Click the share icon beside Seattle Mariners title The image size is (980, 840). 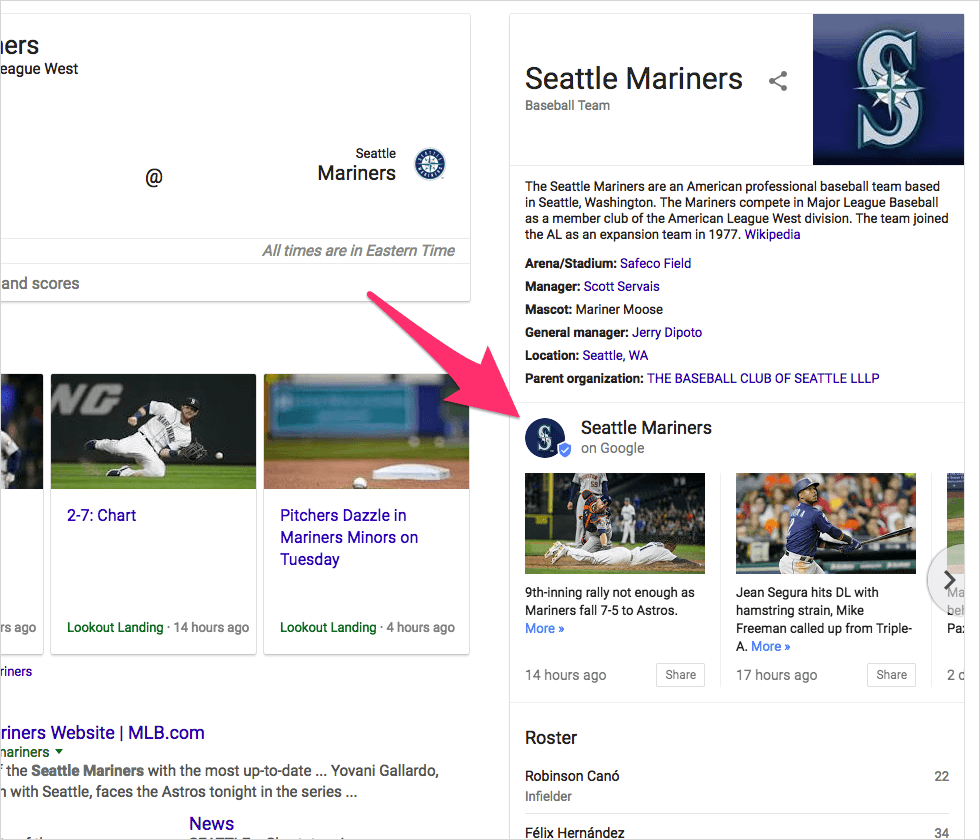(x=778, y=81)
